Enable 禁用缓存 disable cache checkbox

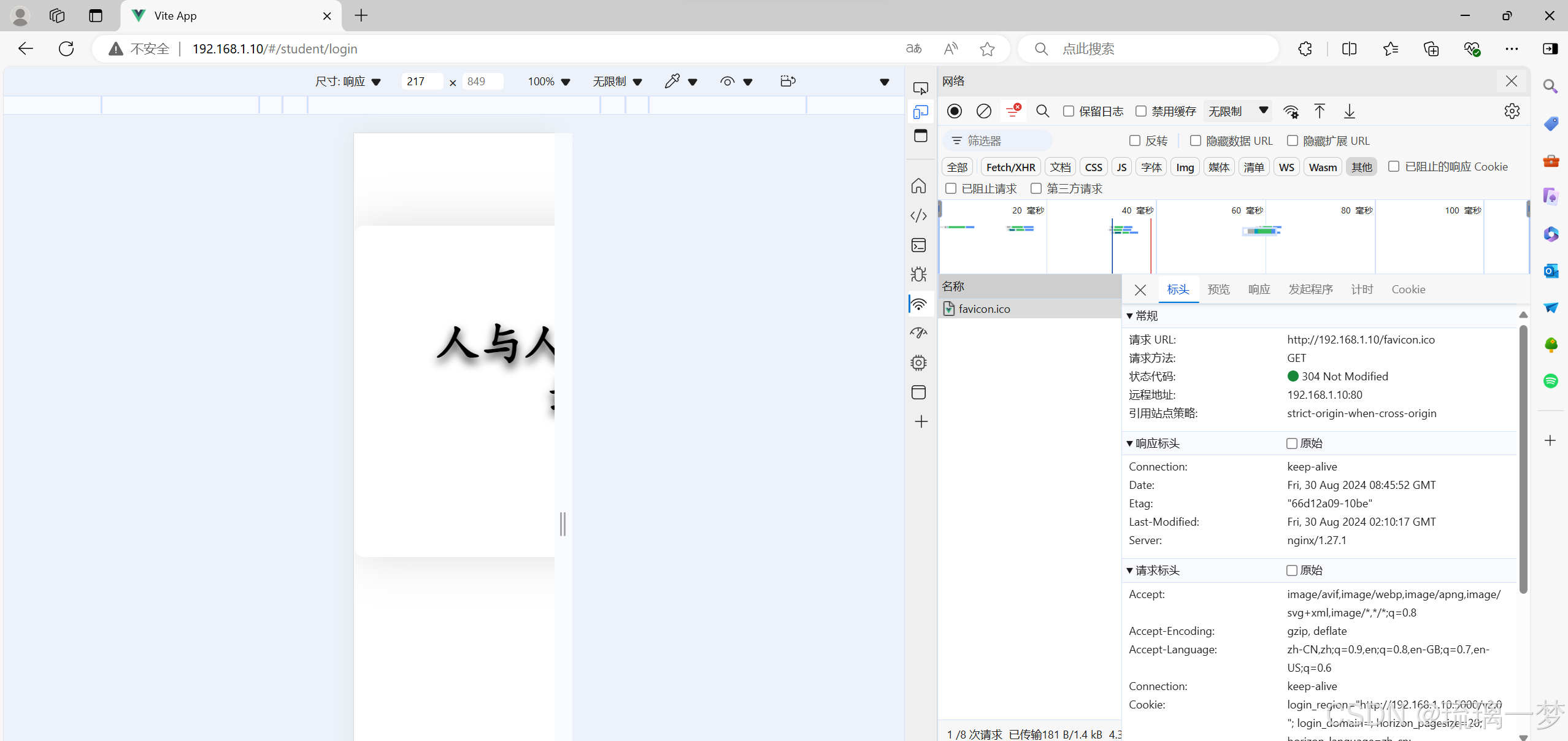coord(1141,111)
